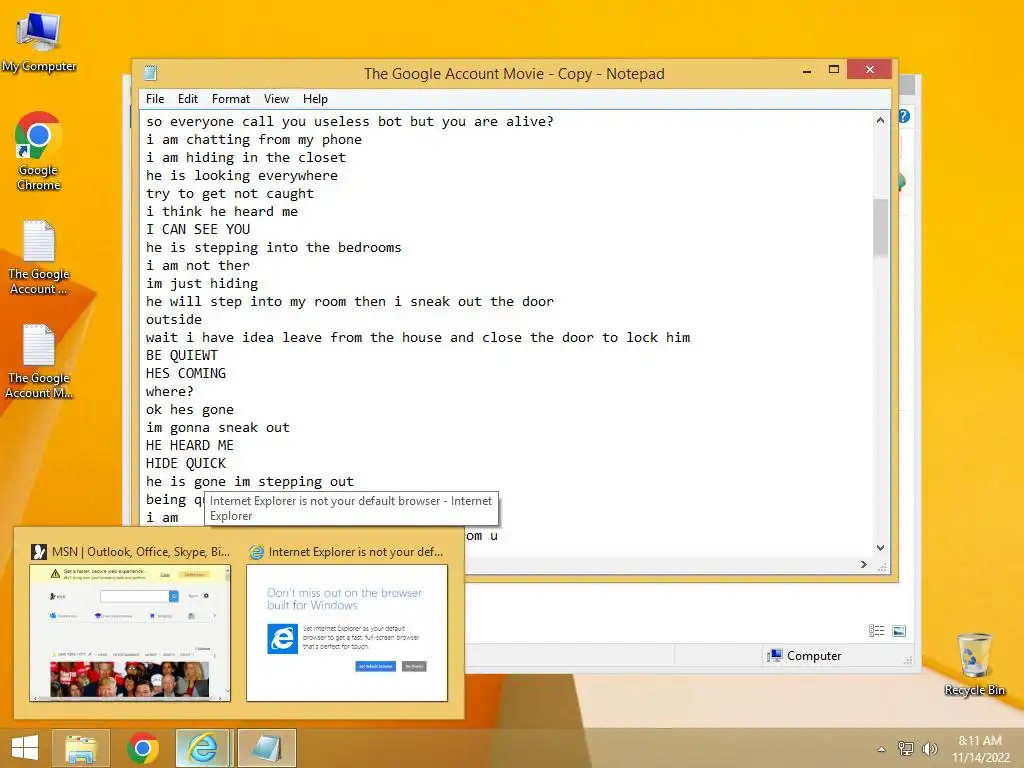1024x768 pixels.
Task: Maximize the Notepad window
Action: pyautogui.click(x=833, y=69)
